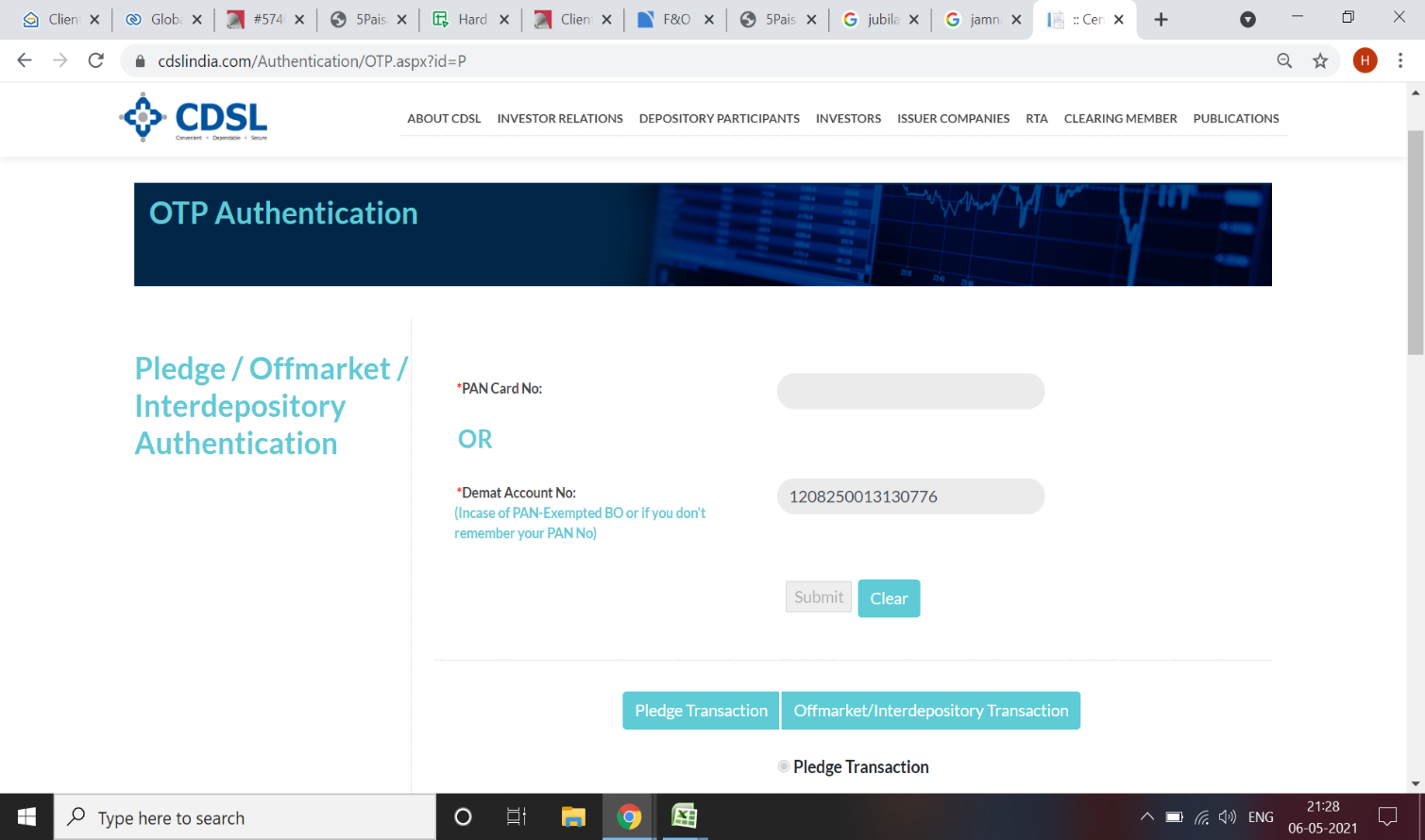Open CLEARING MEMBER menu
Image resolution: width=1425 pixels, height=840 pixels.
pos(1120,118)
